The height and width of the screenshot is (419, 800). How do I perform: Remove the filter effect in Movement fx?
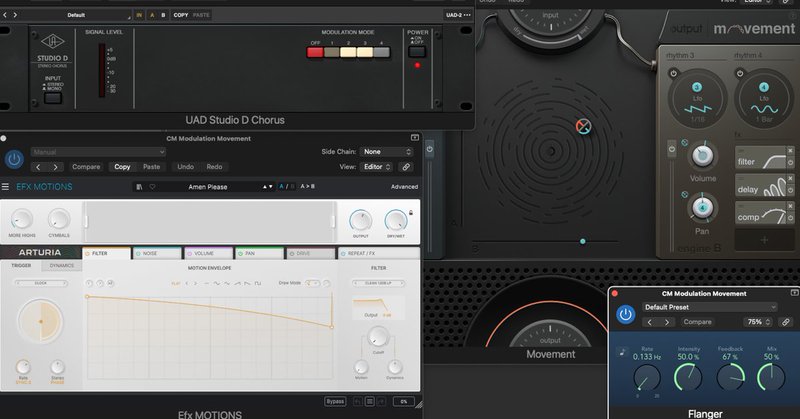(x=790, y=151)
